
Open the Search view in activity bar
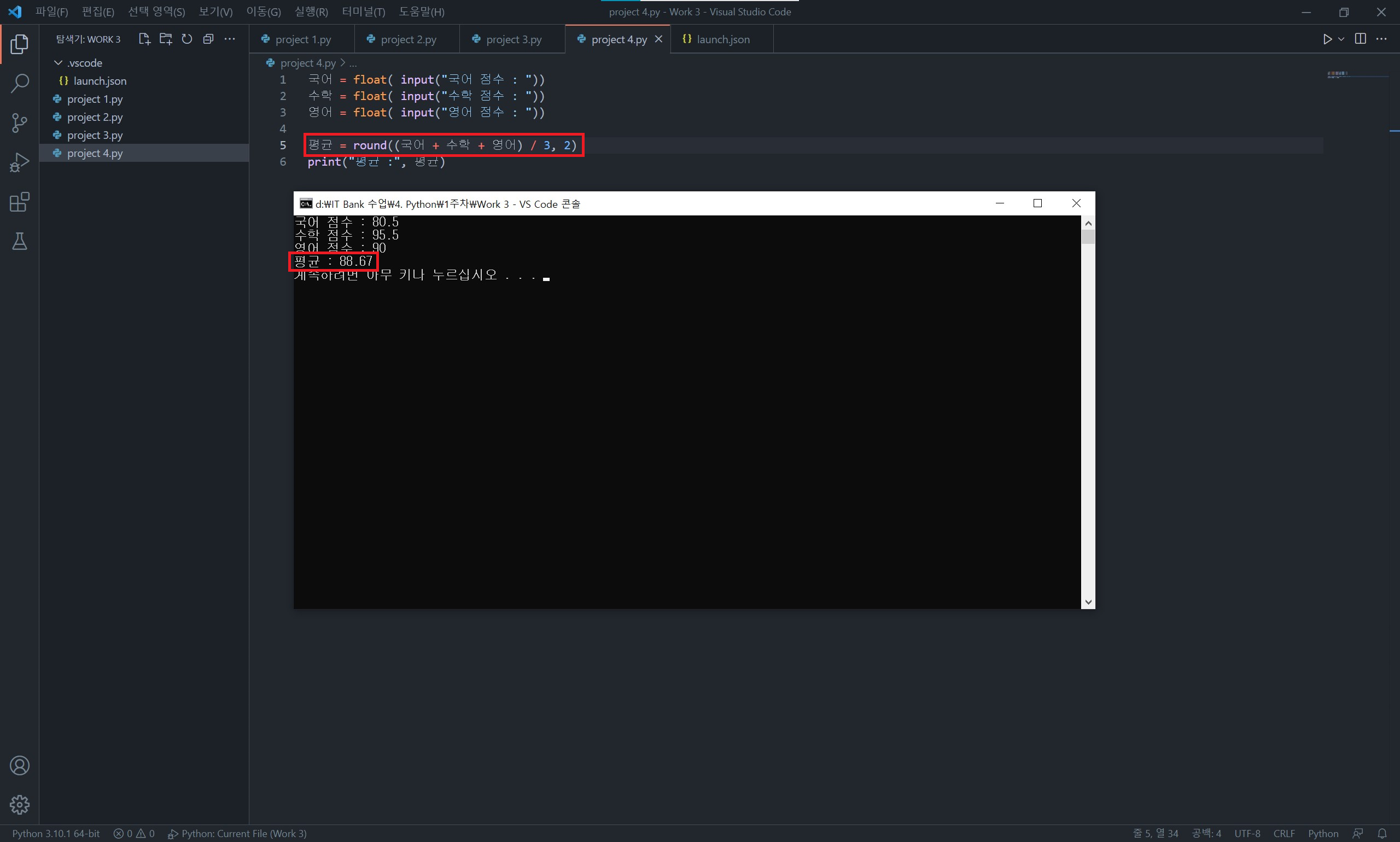pyautogui.click(x=19, y=84)
